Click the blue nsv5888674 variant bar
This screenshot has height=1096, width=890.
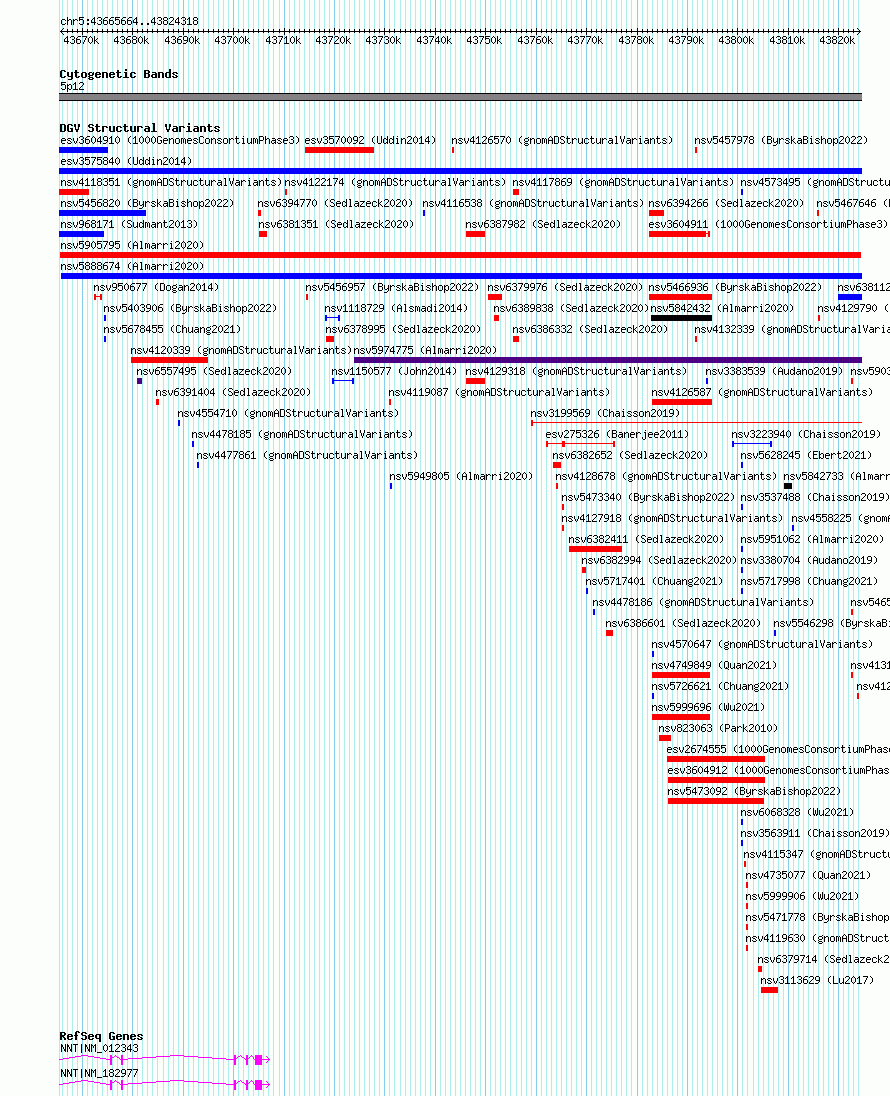(x=460, y=276)
